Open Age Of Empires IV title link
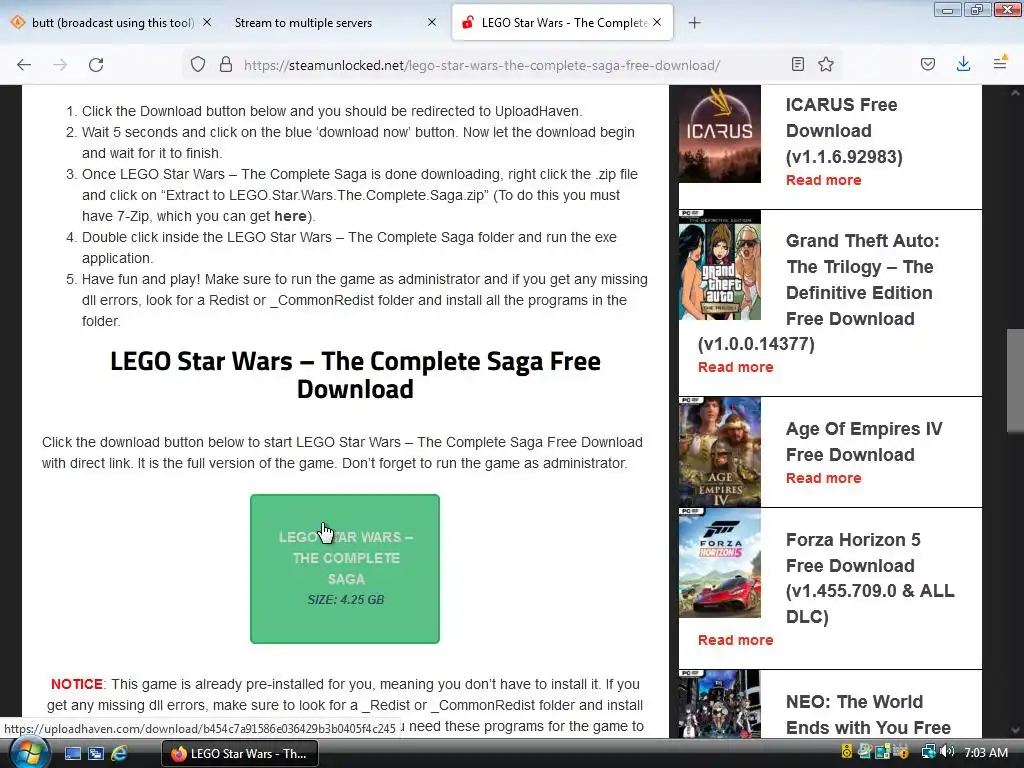Viewport: 1024px width, 768px height. click(x=864, y=441)
